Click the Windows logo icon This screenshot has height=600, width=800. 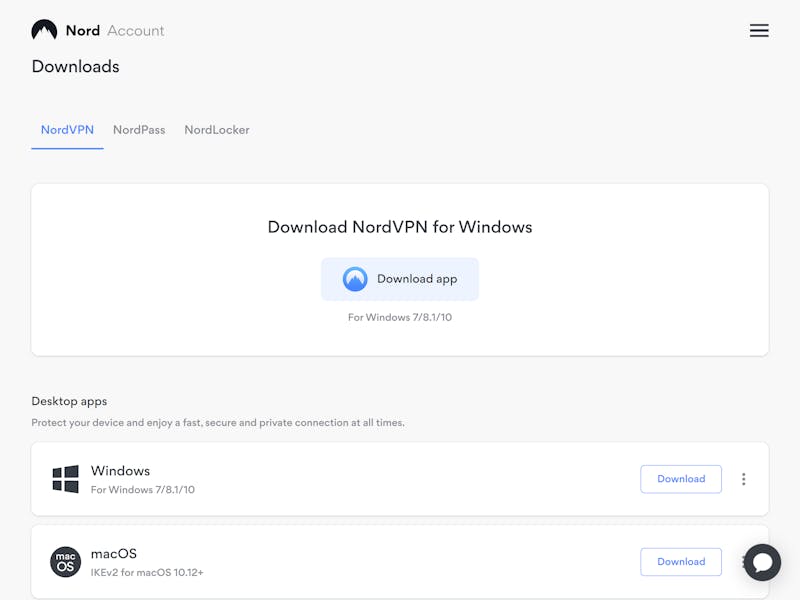click(x=65, y=479)
